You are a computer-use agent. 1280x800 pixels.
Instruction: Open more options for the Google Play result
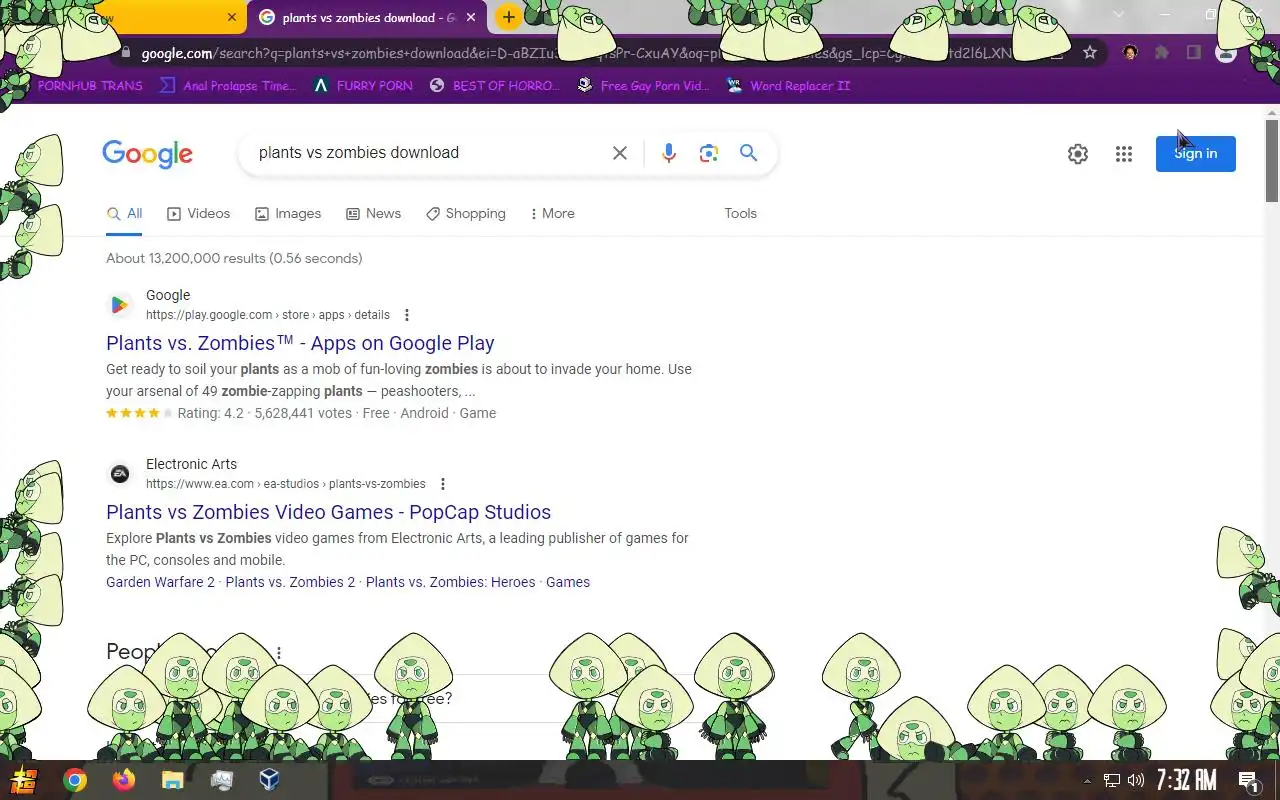pos(406,315)
